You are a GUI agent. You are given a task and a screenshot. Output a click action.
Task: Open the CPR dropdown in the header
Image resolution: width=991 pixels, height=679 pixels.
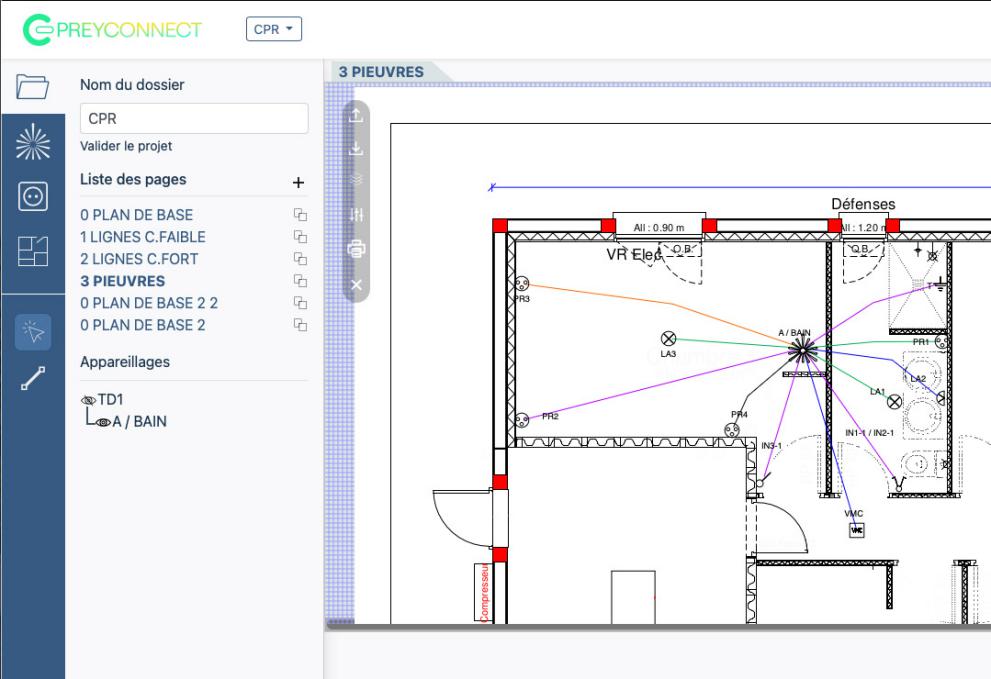point(274,29)
